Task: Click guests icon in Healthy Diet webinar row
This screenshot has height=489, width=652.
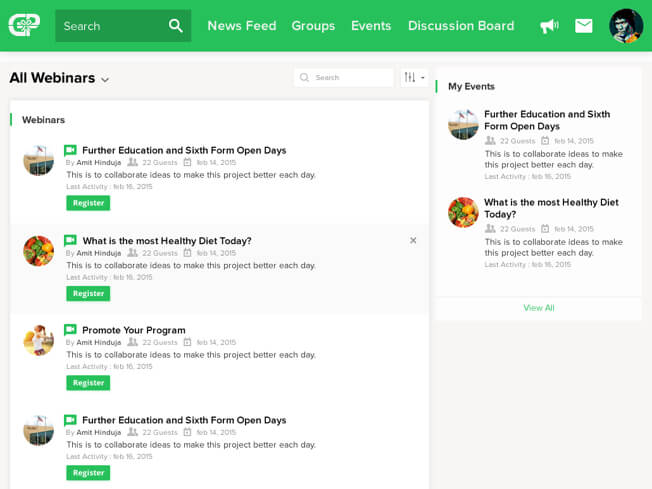Action: pos(132,252)
